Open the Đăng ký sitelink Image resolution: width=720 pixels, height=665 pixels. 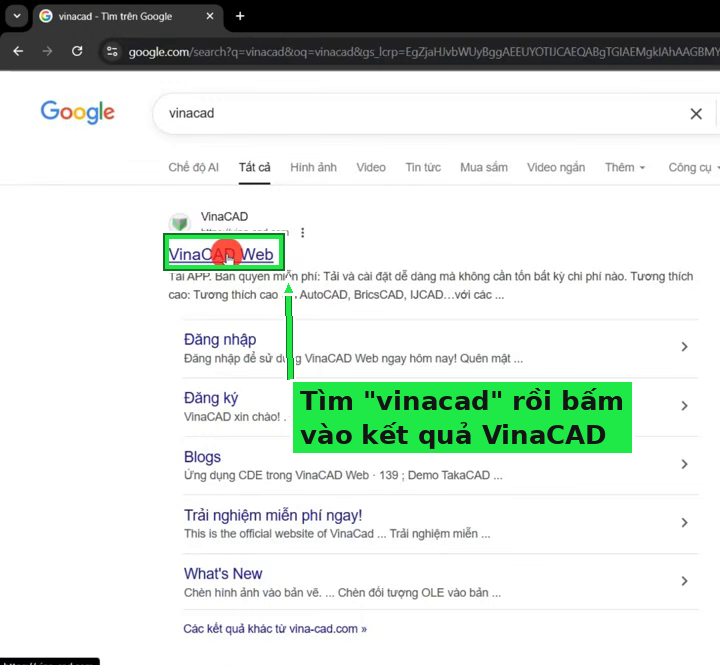(211, 398)
